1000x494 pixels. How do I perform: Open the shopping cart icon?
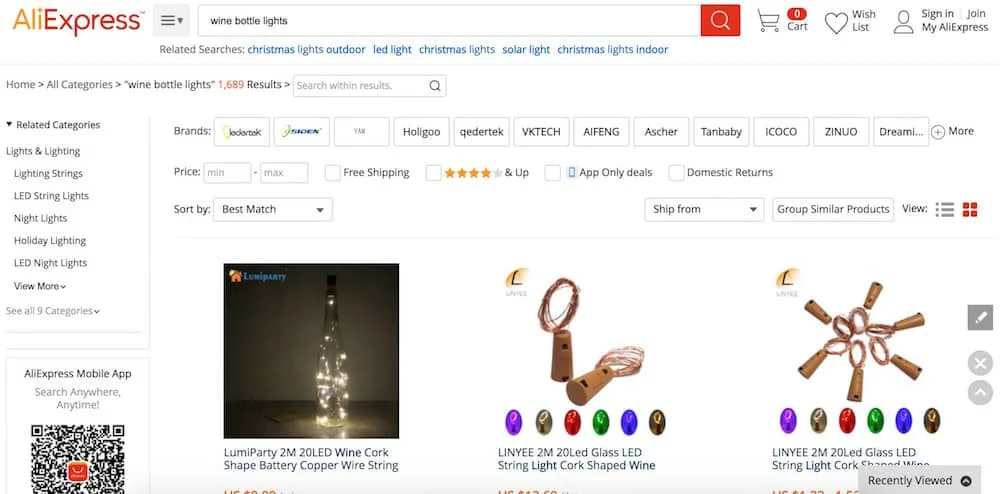tap(768, 20)
